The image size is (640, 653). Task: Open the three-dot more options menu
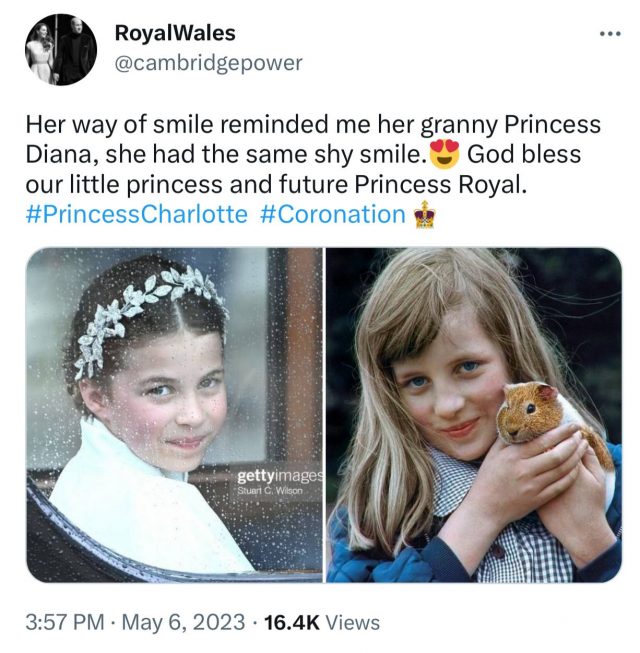pos(610,33)
